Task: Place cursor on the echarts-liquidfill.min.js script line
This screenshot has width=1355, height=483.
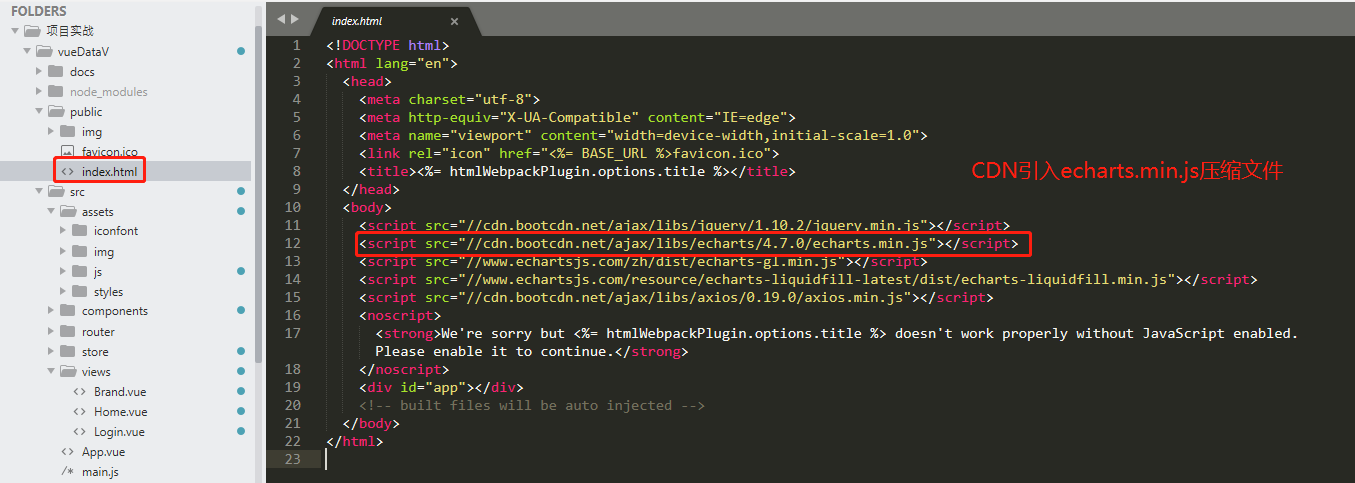Action: 808,279
